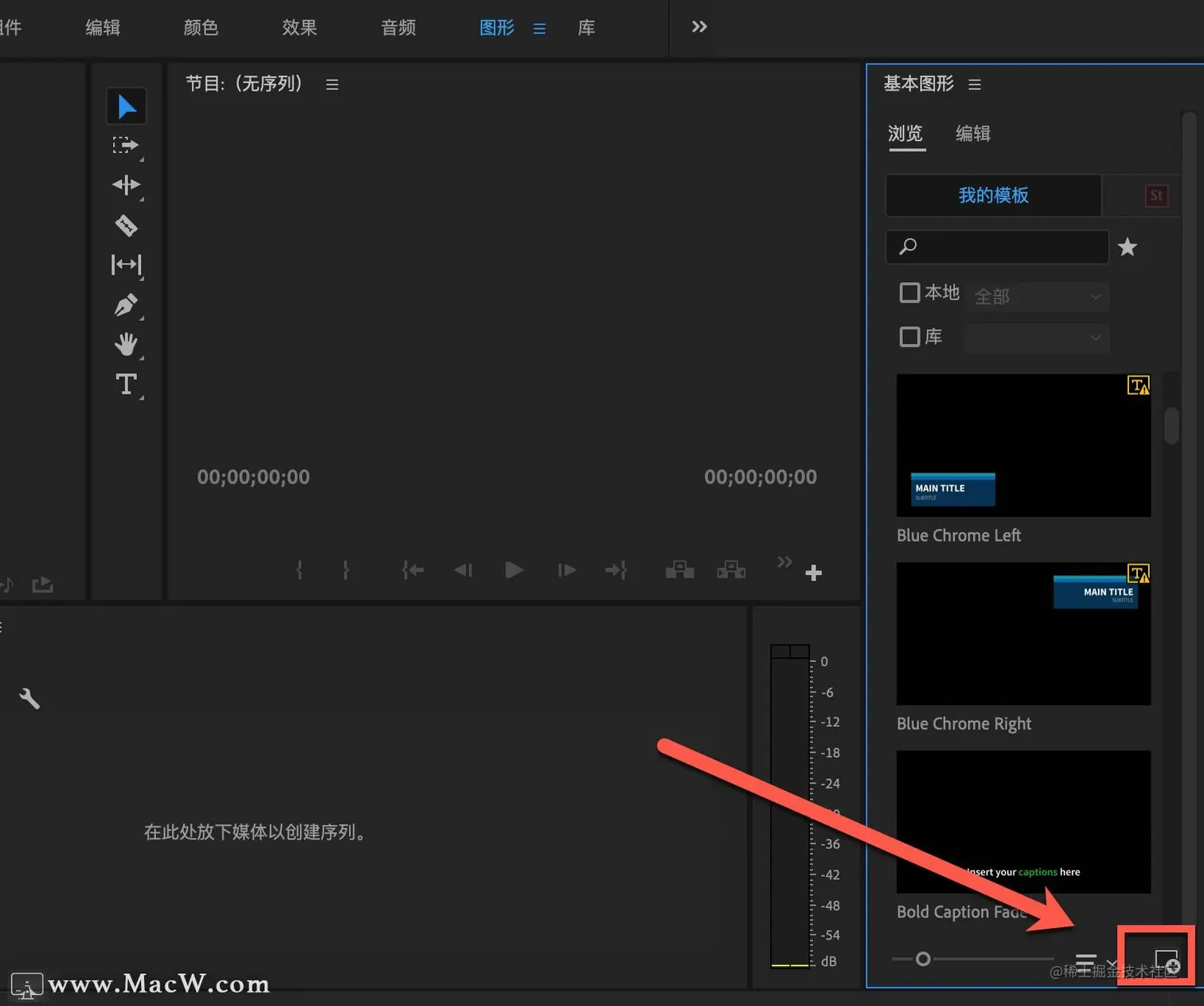Focus the template search field
This screenshot has width=1204, height=1006.
click(997, 247)
